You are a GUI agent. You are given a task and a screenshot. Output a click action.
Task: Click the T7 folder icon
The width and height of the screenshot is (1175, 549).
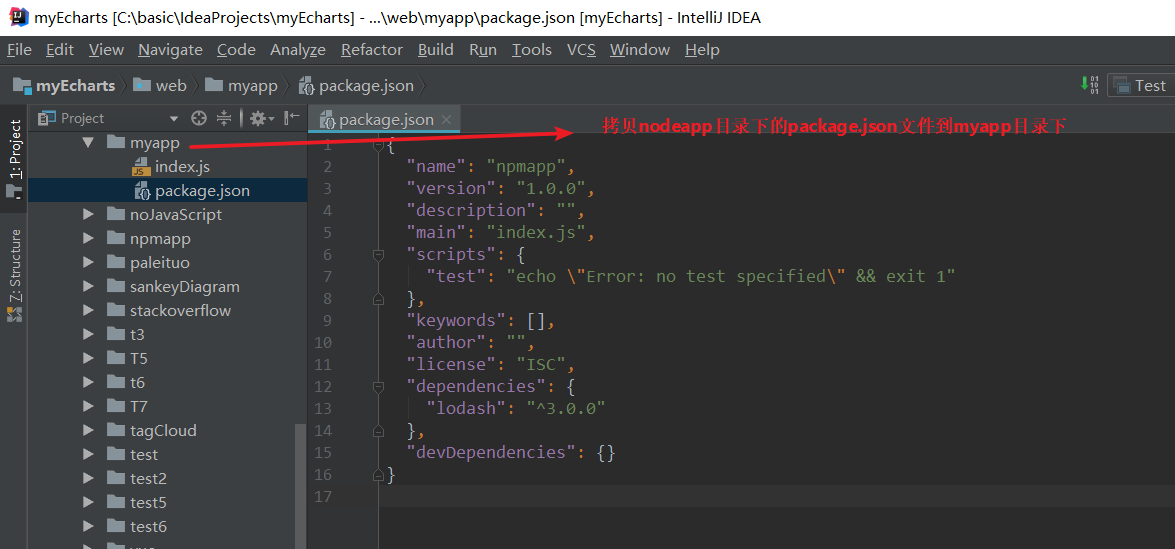click(x=115, y=406)
